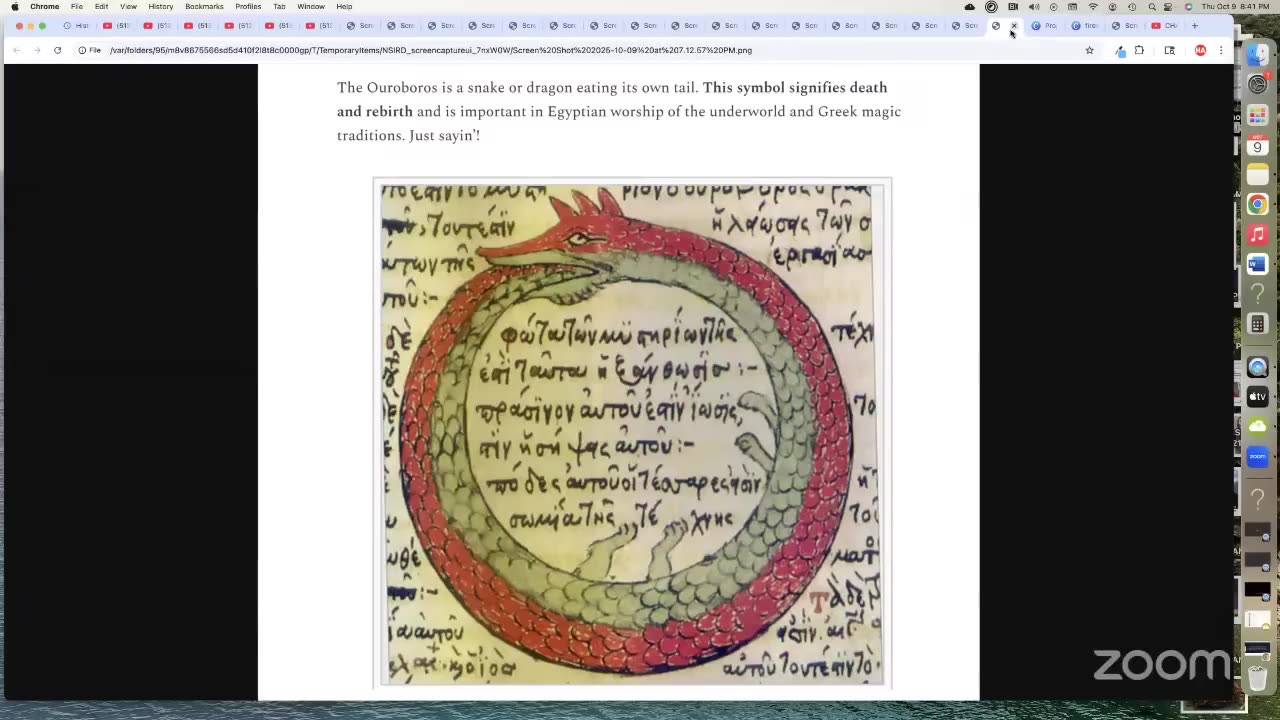Open Calculator from the Dock

1258,325
